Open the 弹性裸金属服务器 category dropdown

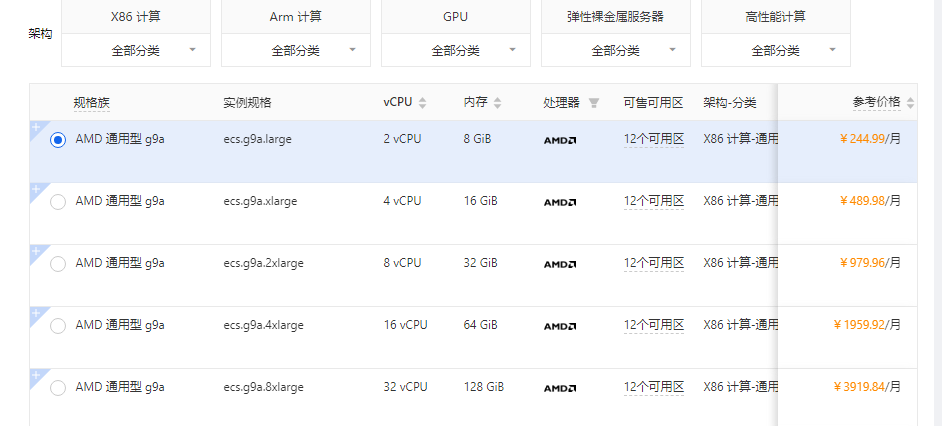[615, 50]
